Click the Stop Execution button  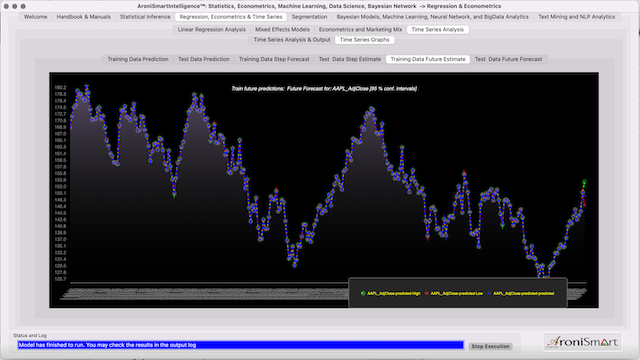pyautogui.click(x=491, y=346)
